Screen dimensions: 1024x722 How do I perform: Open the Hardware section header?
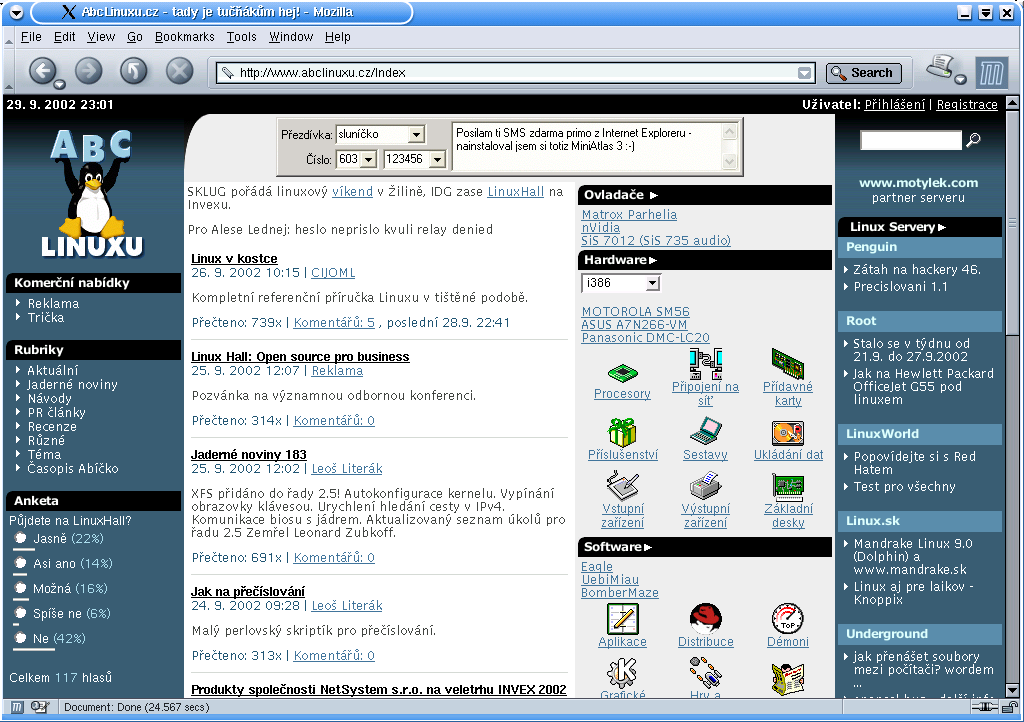point(705,260)
